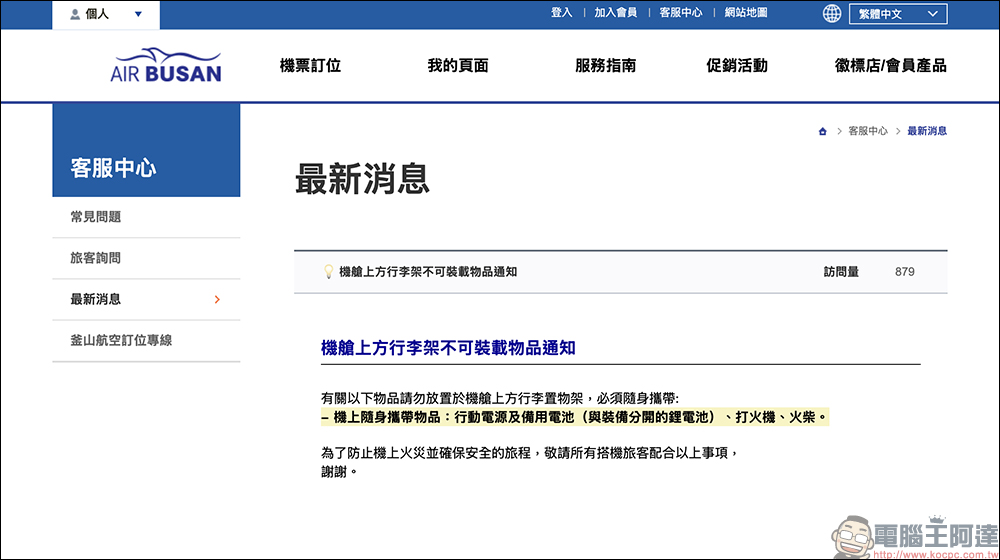The image size is (1000, 560).
Task: Click the 加入會員 link
Action: tap(615, 13)
